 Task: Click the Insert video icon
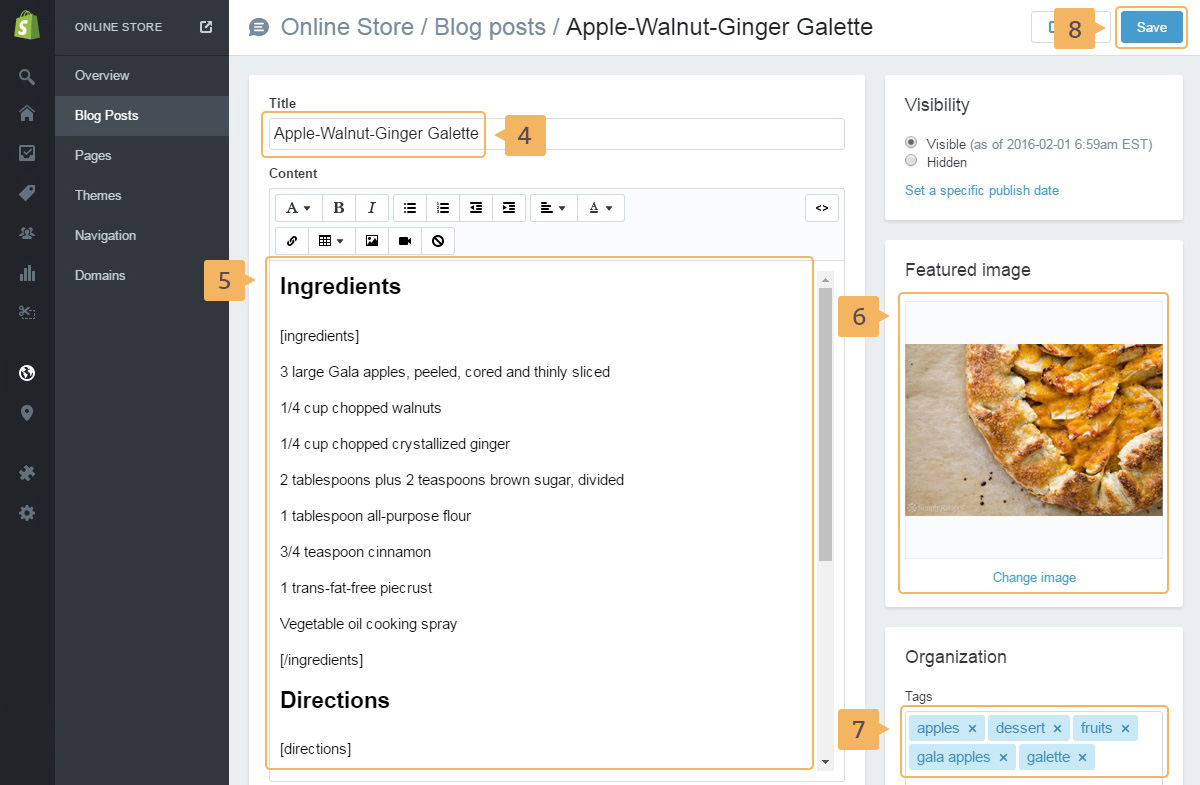[405, 241]
